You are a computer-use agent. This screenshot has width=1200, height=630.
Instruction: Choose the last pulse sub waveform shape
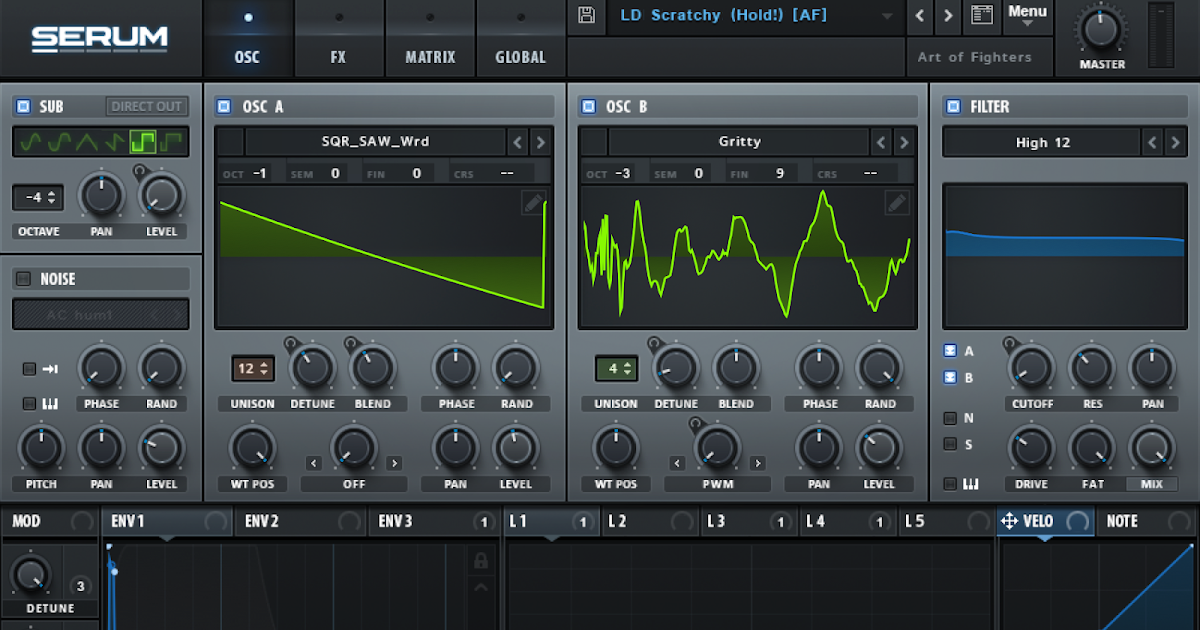(x=173, y=142)
